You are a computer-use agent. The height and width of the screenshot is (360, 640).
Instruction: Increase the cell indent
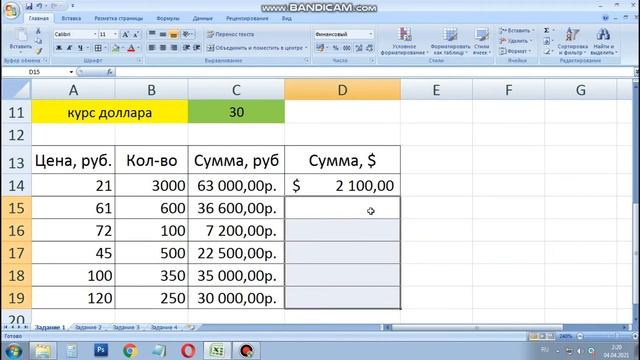pos(197,48)
